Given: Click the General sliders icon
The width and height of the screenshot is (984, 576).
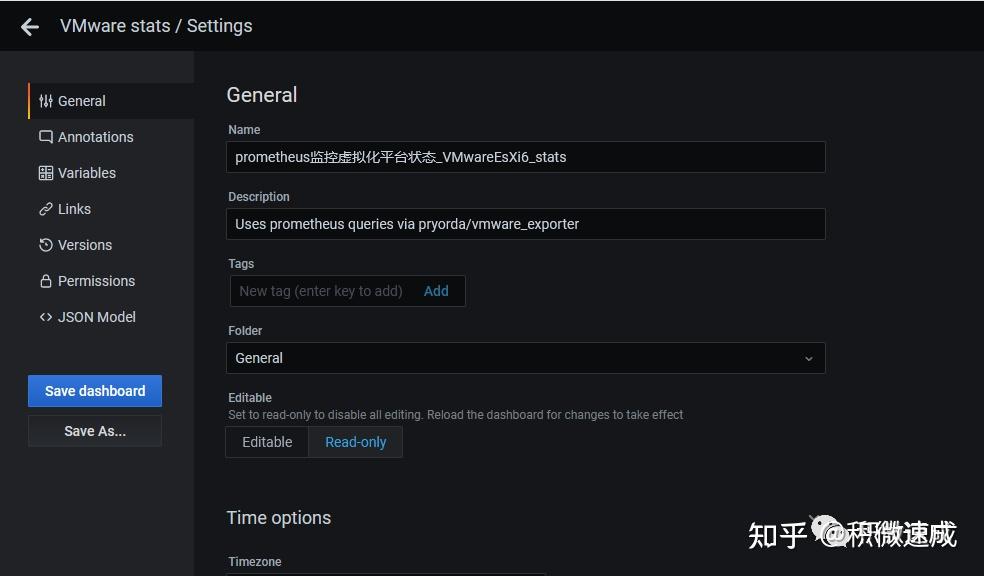Looking at the screenshot, I should (46, 101).
